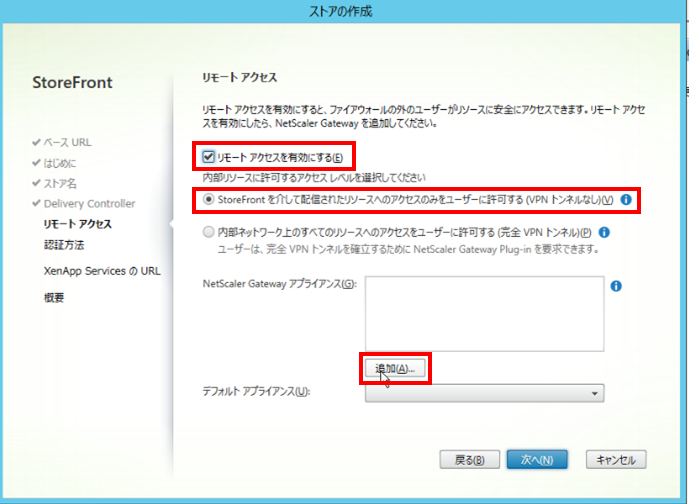This screenshot has height=504, width=689.
Task: Select the VPN トンネルなし radio option
Action: [x=208, y=199]
